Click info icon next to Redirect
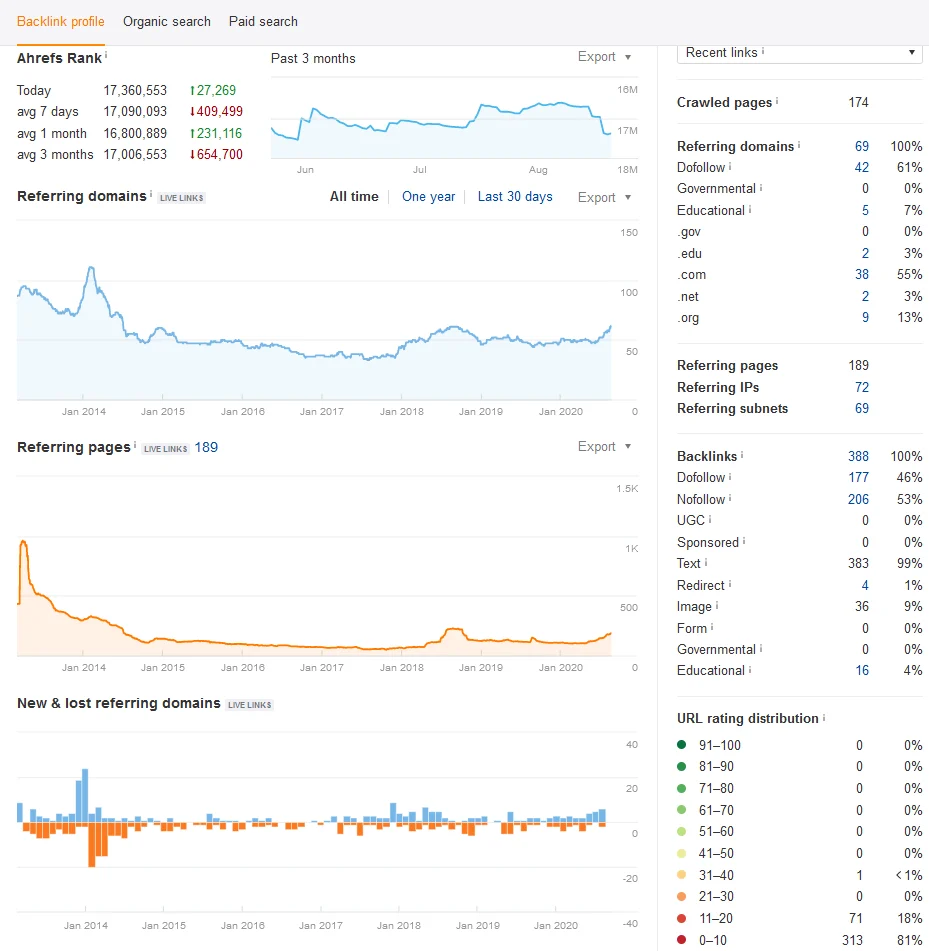The image size is (929, 951). pyautogui.click(x=729, y=583)
